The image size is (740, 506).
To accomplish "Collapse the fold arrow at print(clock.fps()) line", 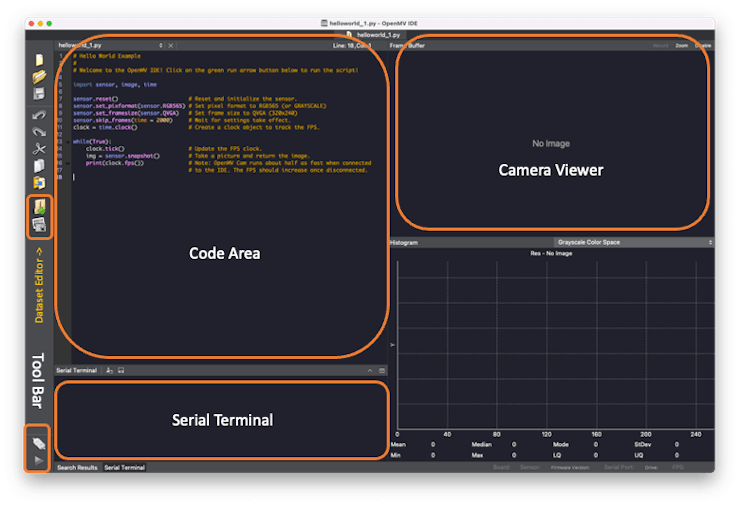I will coord(67,163).
